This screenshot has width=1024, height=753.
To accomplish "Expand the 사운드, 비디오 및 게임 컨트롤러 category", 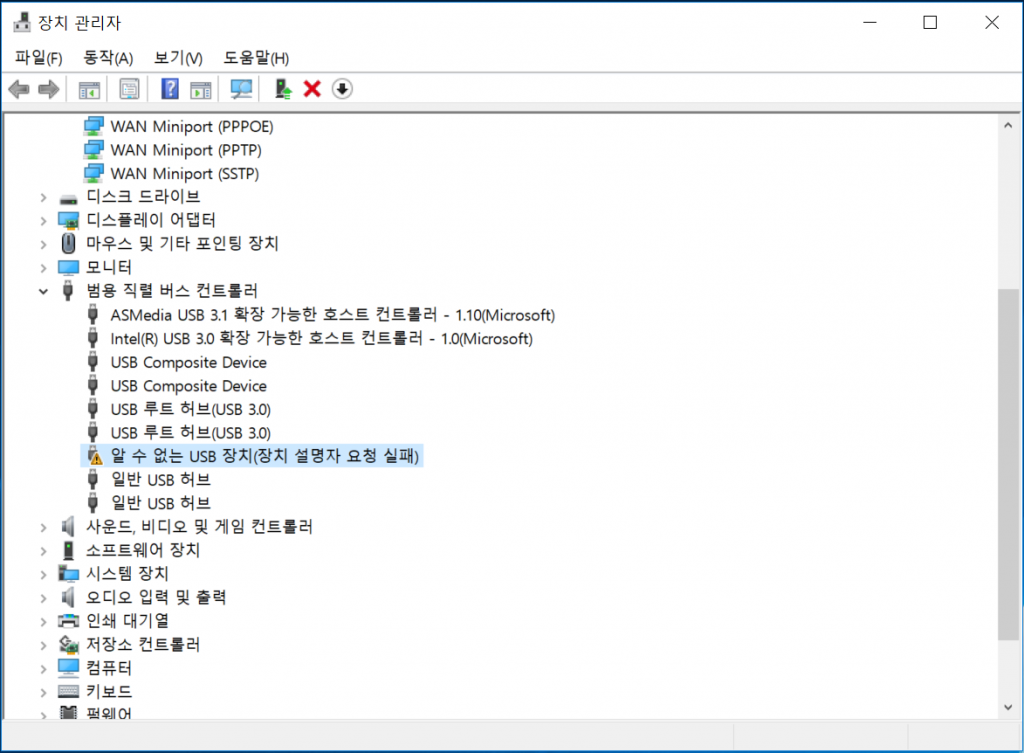I will point(43,527).
